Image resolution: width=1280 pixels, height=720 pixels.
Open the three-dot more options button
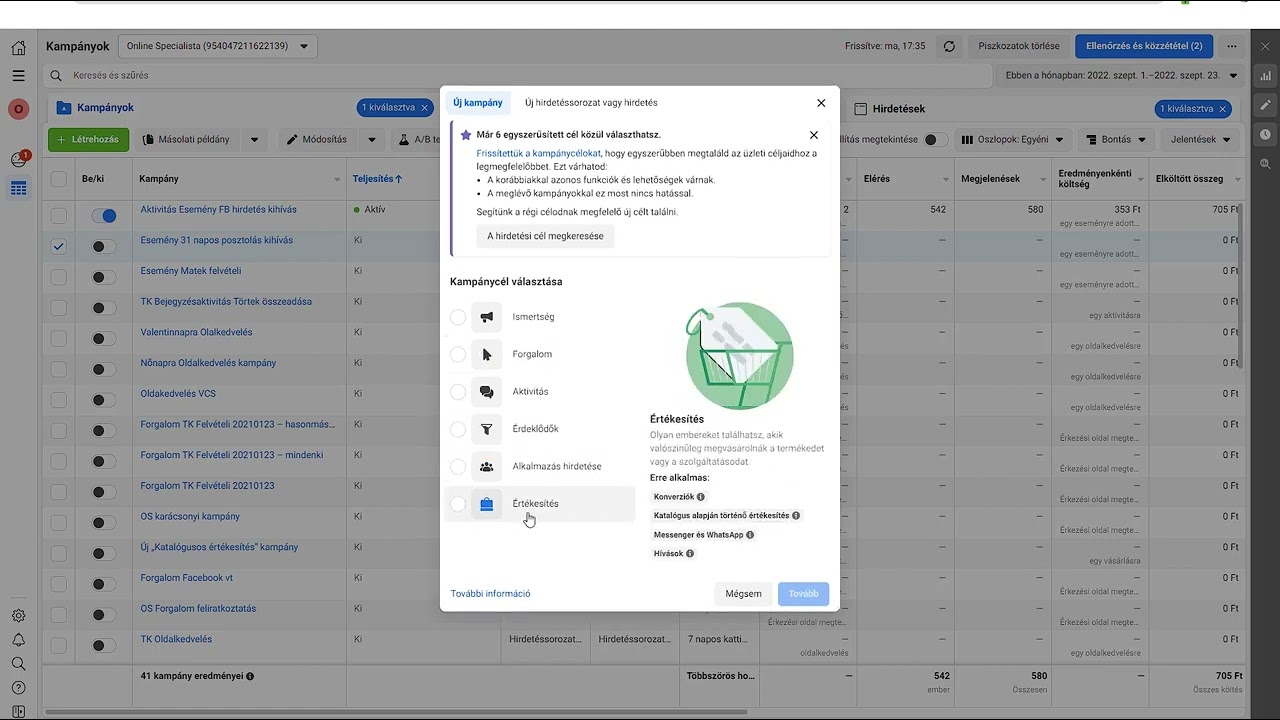(1233, 46)
